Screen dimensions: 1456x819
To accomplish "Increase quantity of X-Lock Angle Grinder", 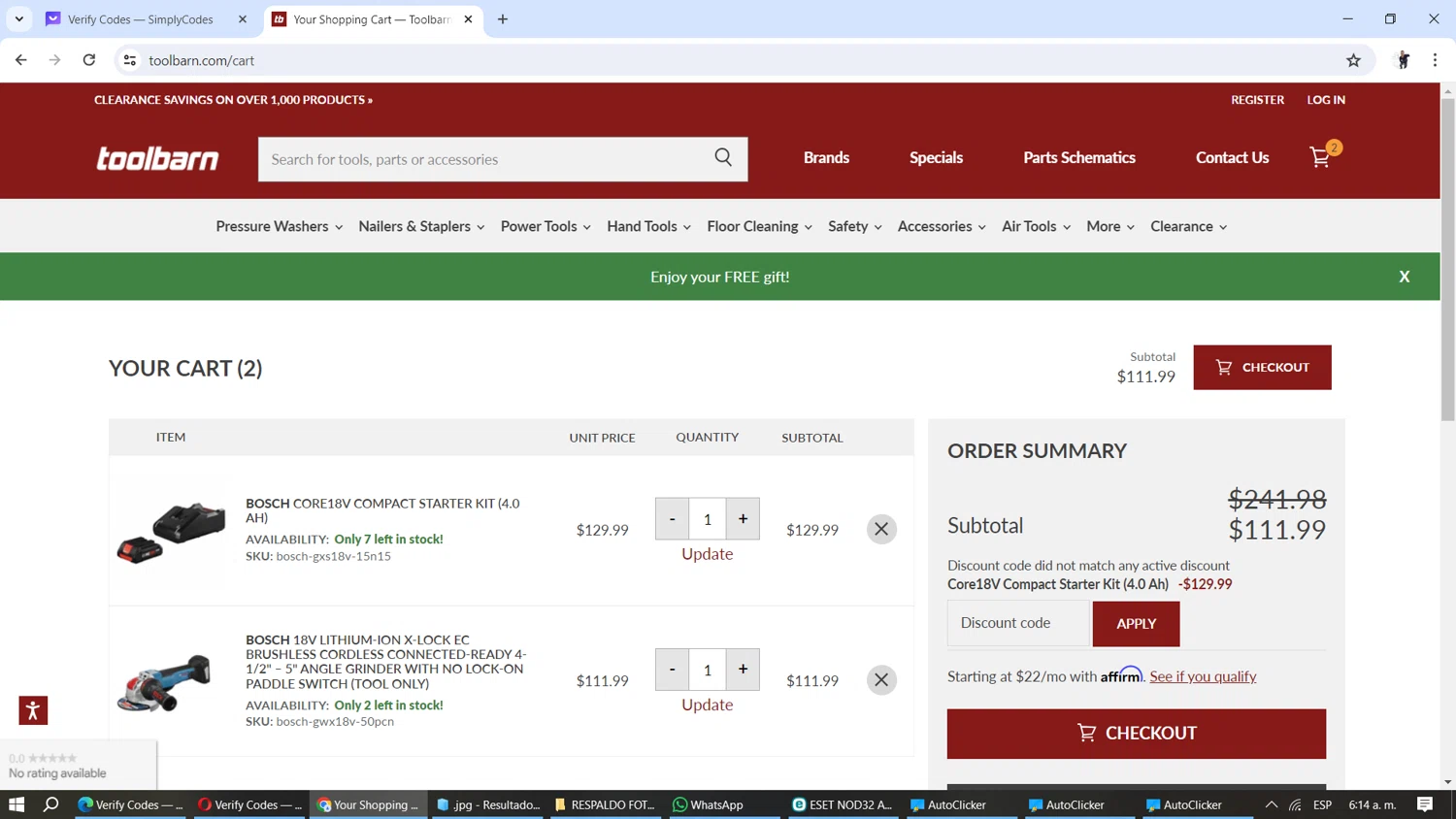I will point(743,670).
